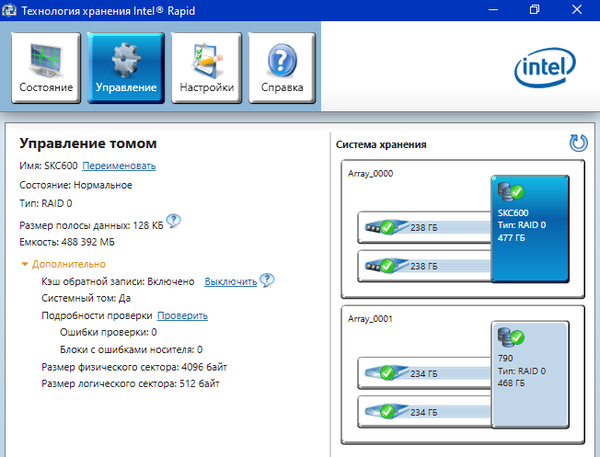Viewport: 600px width, 457px height.
Task: Open help for Размер полосы данных
Action: [173, 221]
